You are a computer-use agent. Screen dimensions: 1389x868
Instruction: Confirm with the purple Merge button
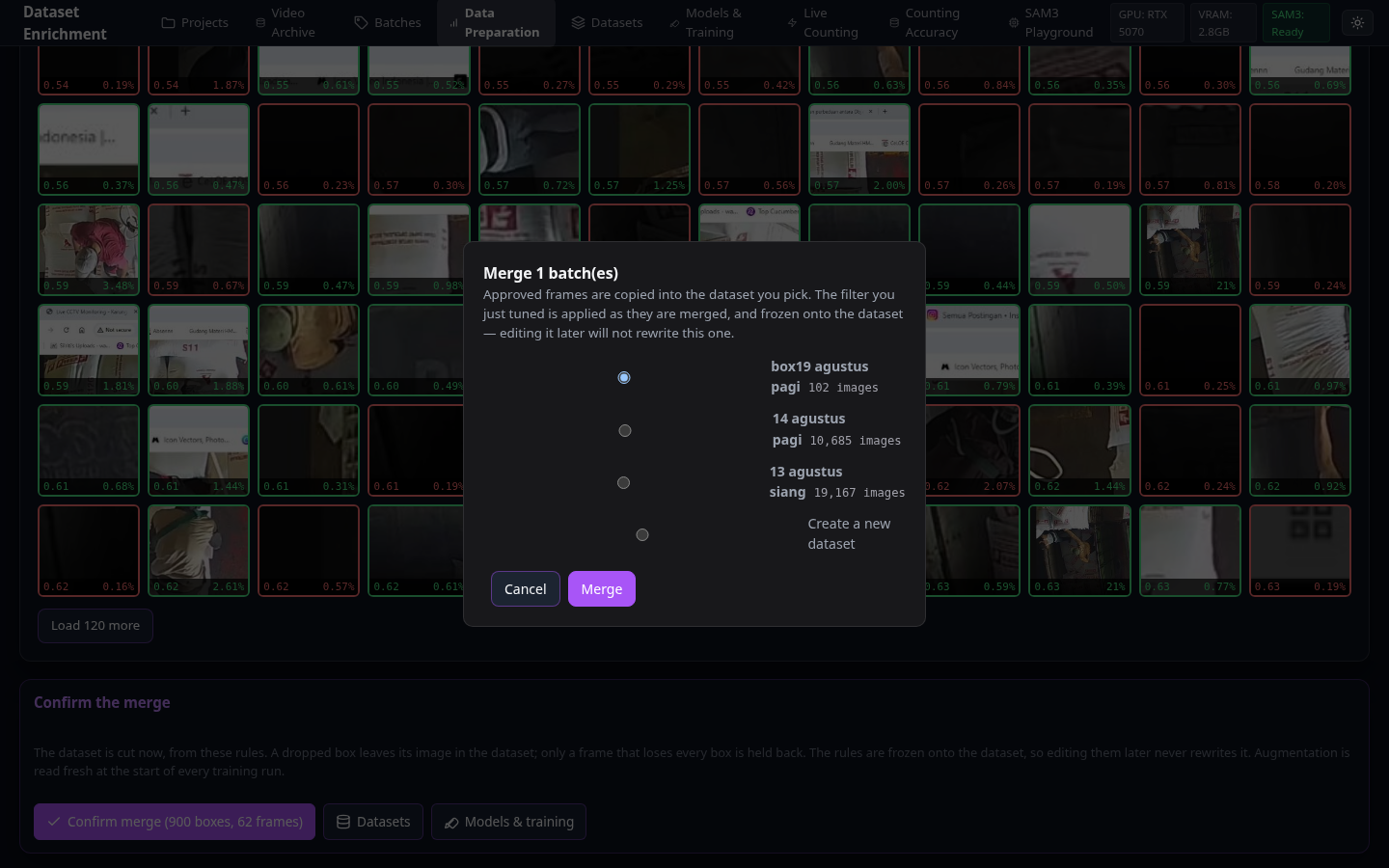click(602, 589)
